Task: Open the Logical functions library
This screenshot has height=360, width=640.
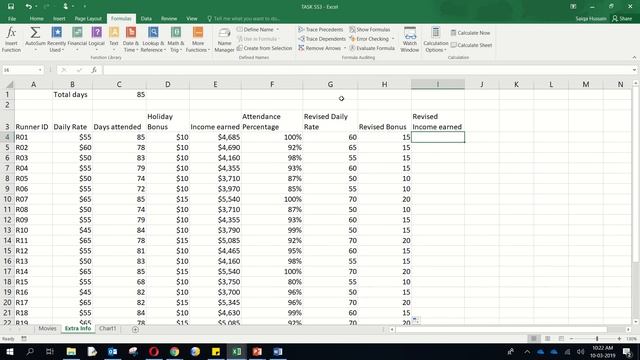Action: [96, 39]
